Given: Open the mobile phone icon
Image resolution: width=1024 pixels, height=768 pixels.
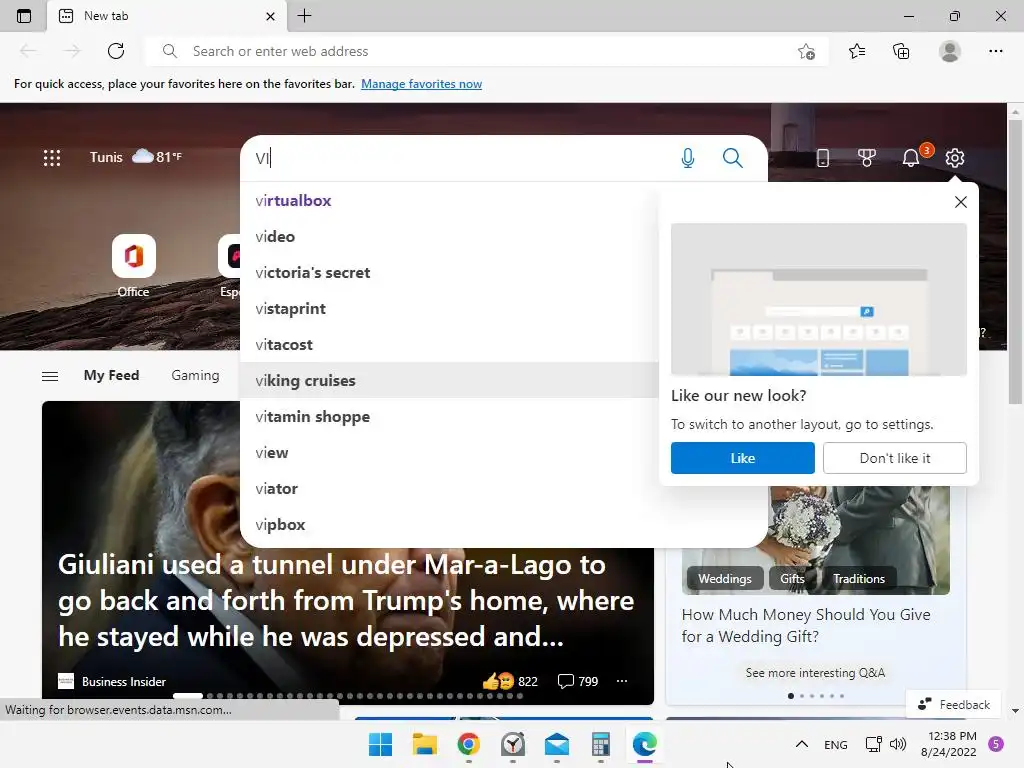Looking at the screenshot, I should [x=823, y=158].
